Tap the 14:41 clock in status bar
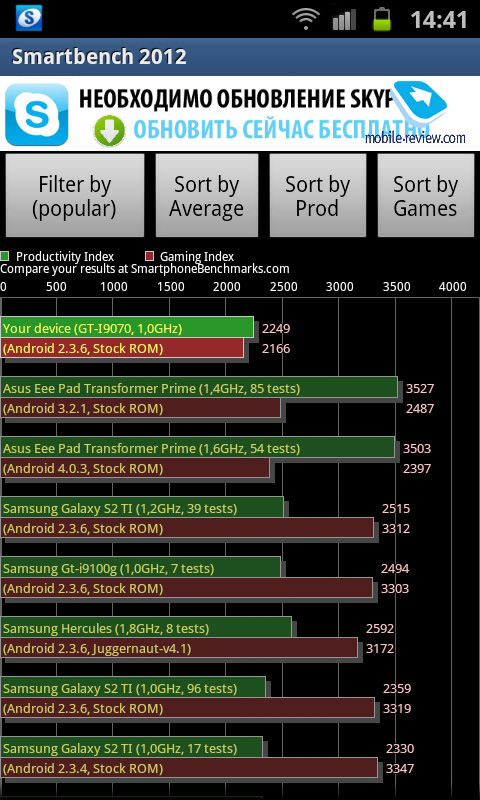Image resolution: width=480 pixels, height=800 pixels. [439, 20]
